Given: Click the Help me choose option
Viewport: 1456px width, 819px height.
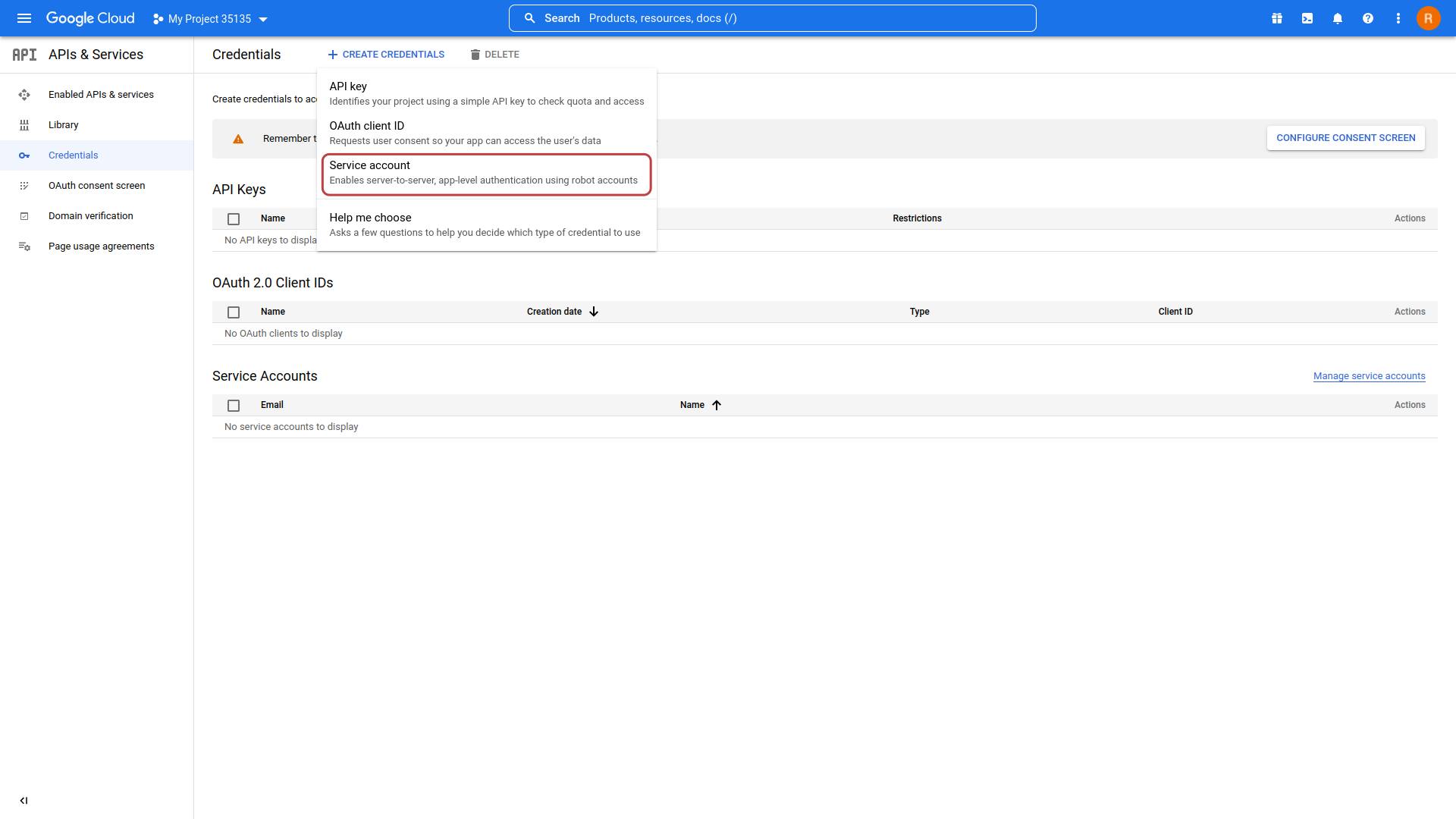Looking at the screenshot, I should [x=485, y=224].
